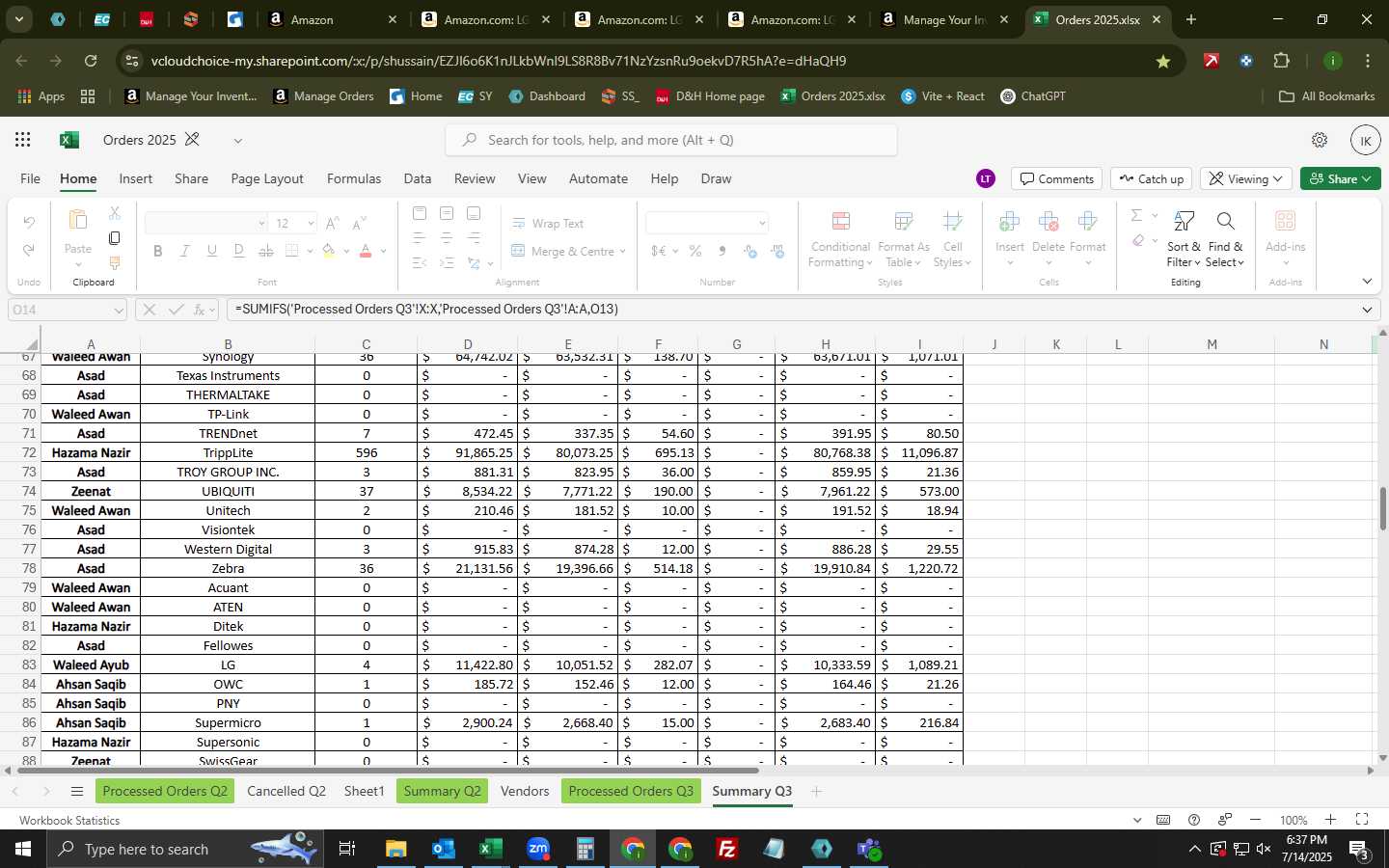This screenshot has width=1389, height=868.
Task: Open Find & Select magnifier
Action: (1225, 222)
